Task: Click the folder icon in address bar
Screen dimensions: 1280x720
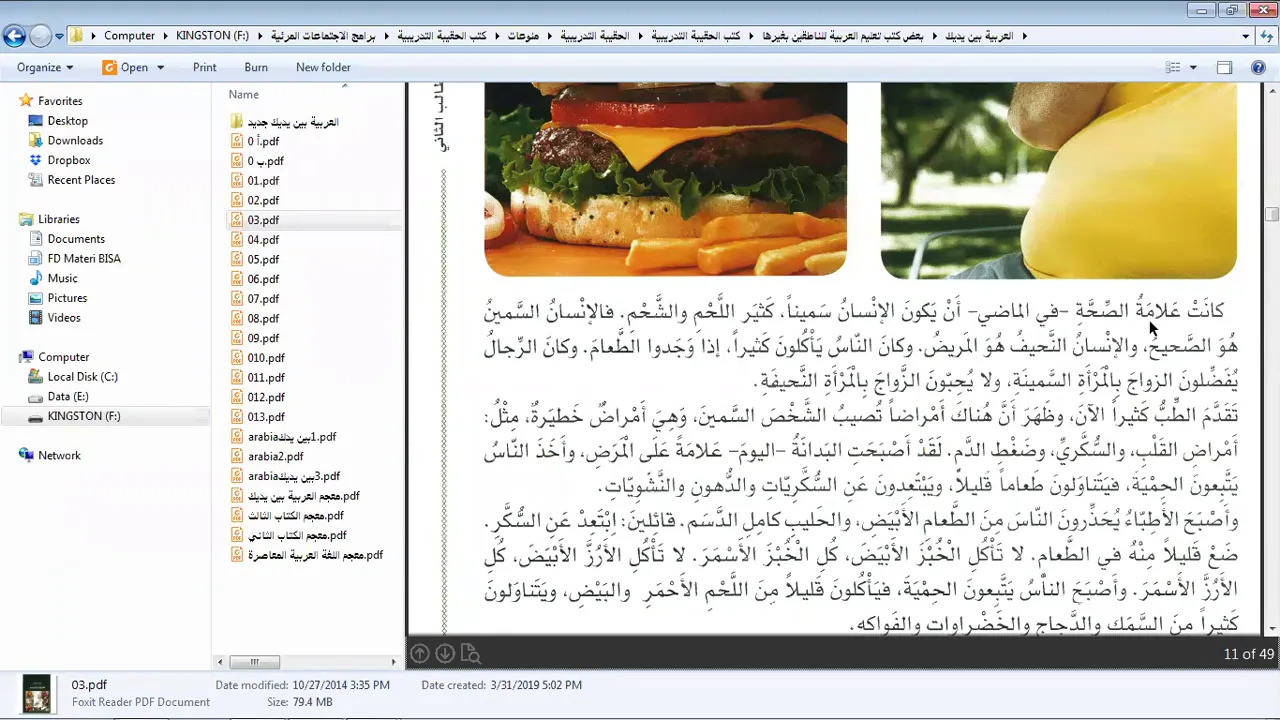Action: point(76,36)
